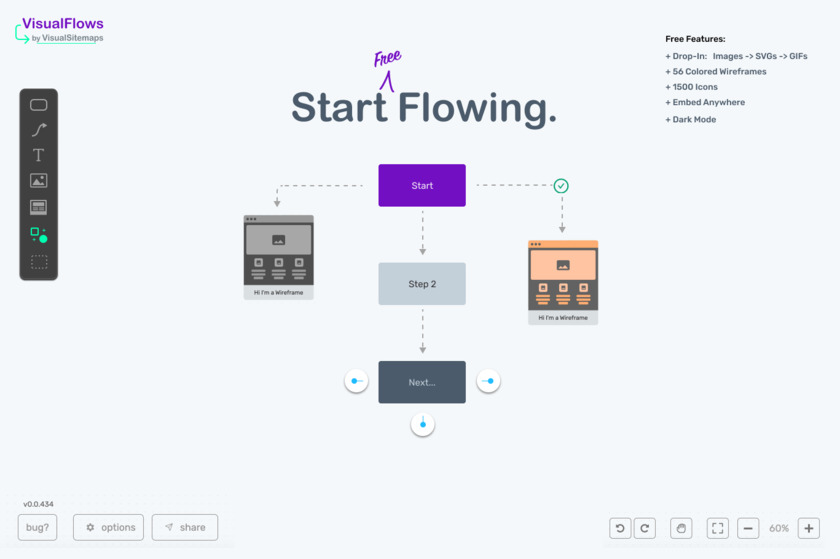Select the dashed selection area tool
Image resolution: width=840 pixels, height=559 pixels.
pos(39,262)
